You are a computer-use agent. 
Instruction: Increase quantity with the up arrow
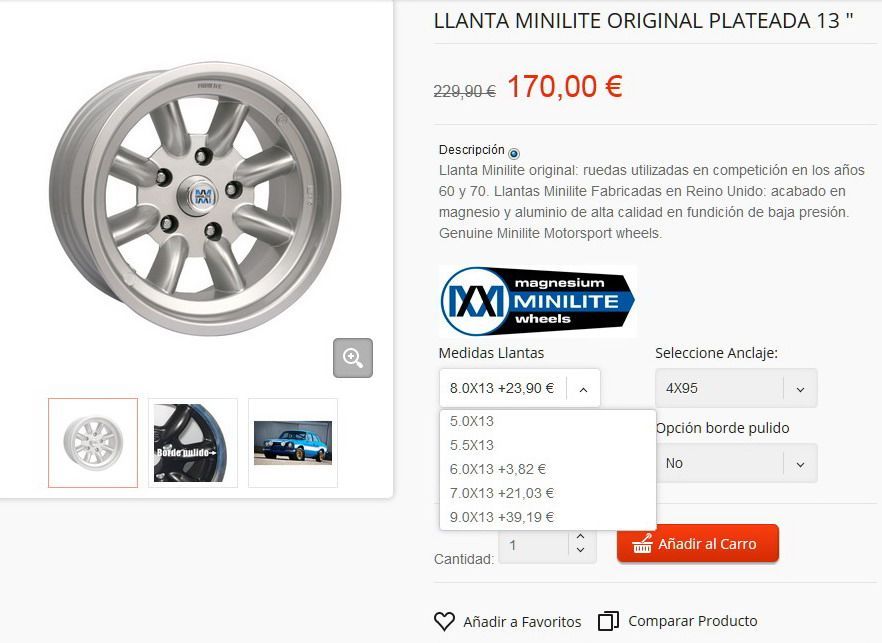click(x=580, y=536)
